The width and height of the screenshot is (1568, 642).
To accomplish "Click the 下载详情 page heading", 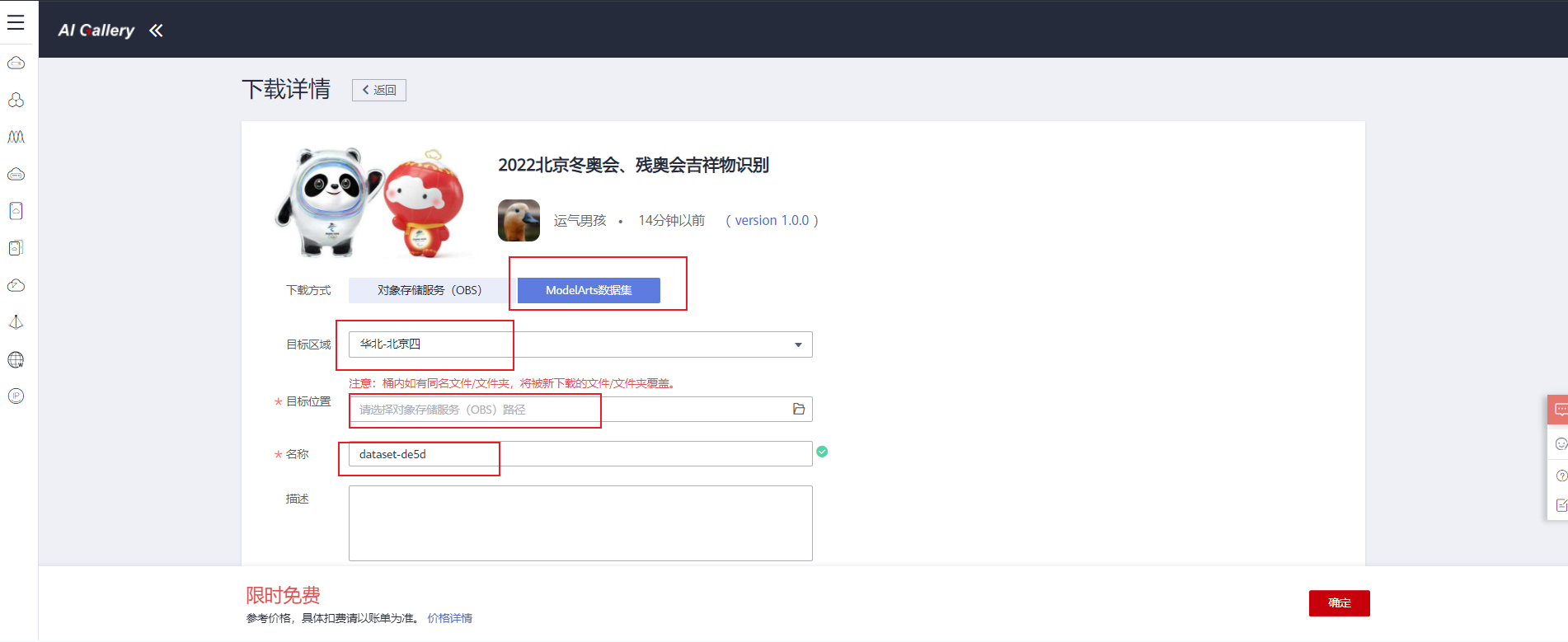I will coord(286,89).
